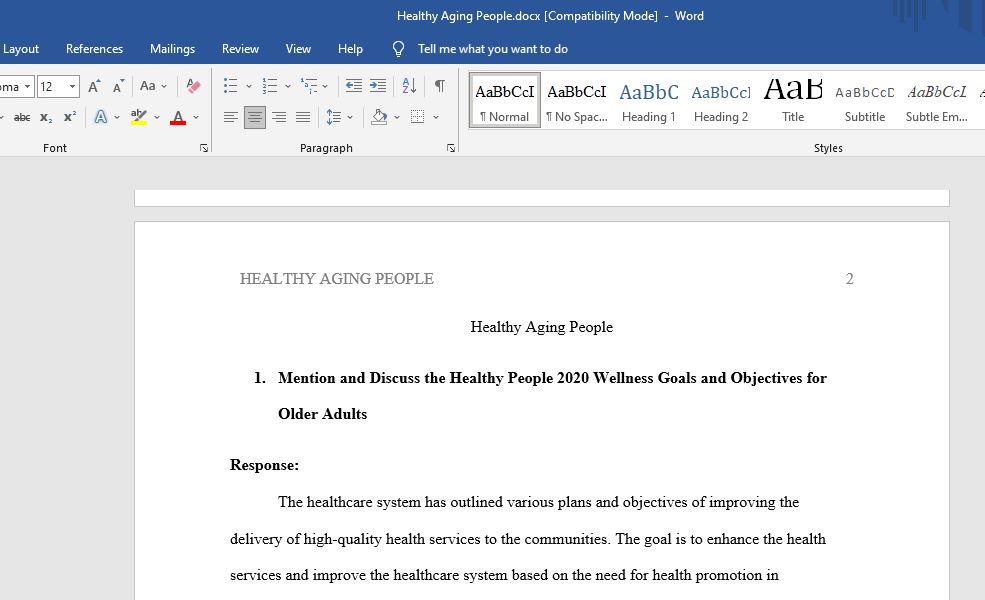Open the References tab

click(x=94, y=49)
